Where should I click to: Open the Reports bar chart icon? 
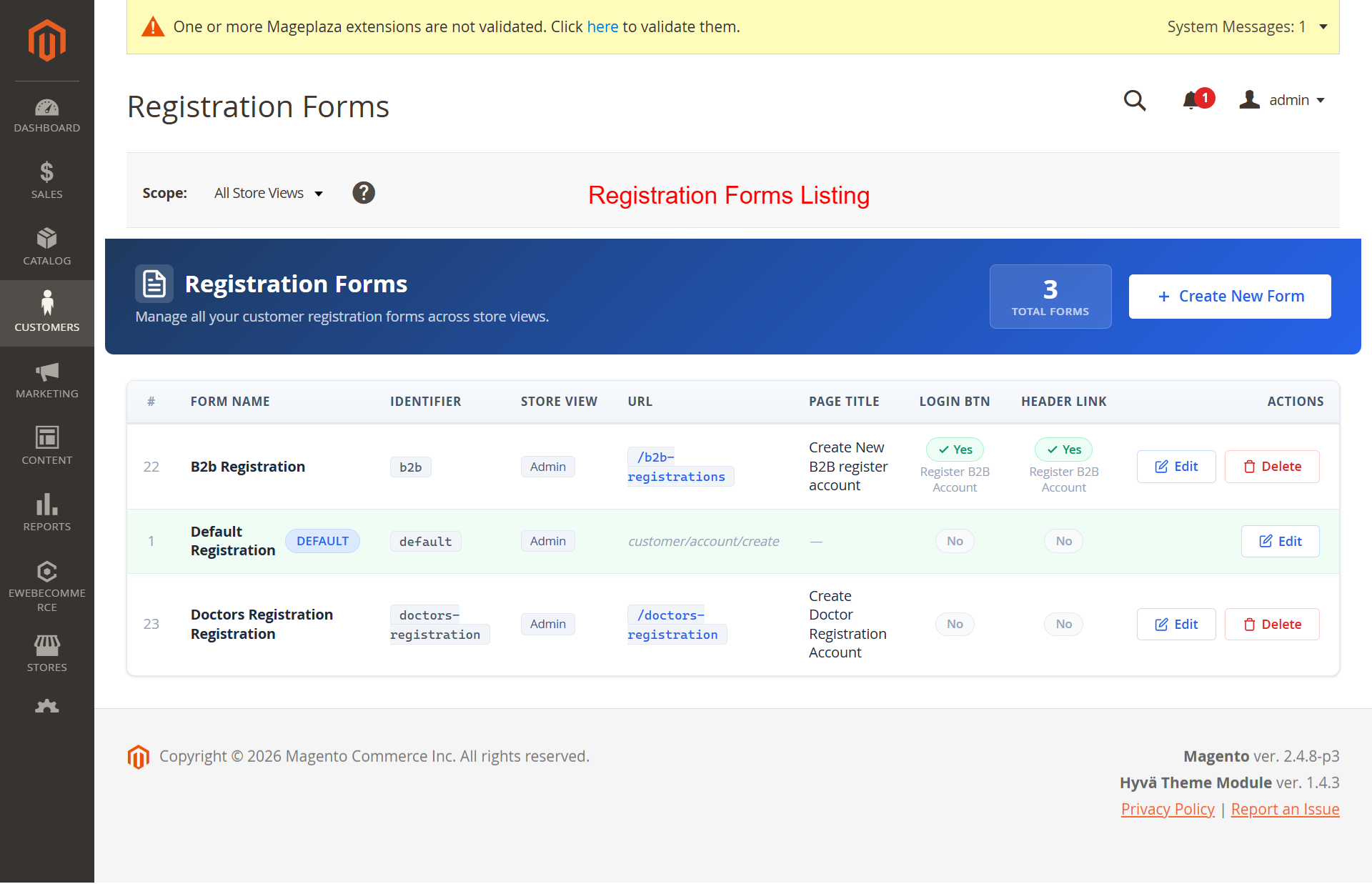pos(46,512)
